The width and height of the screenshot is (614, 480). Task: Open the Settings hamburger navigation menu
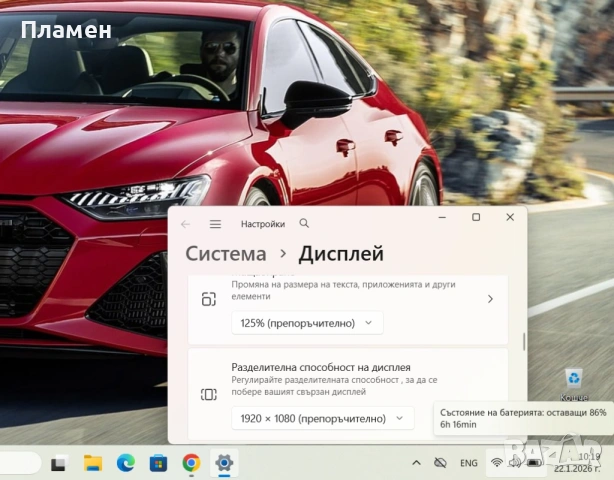point(215,224)
